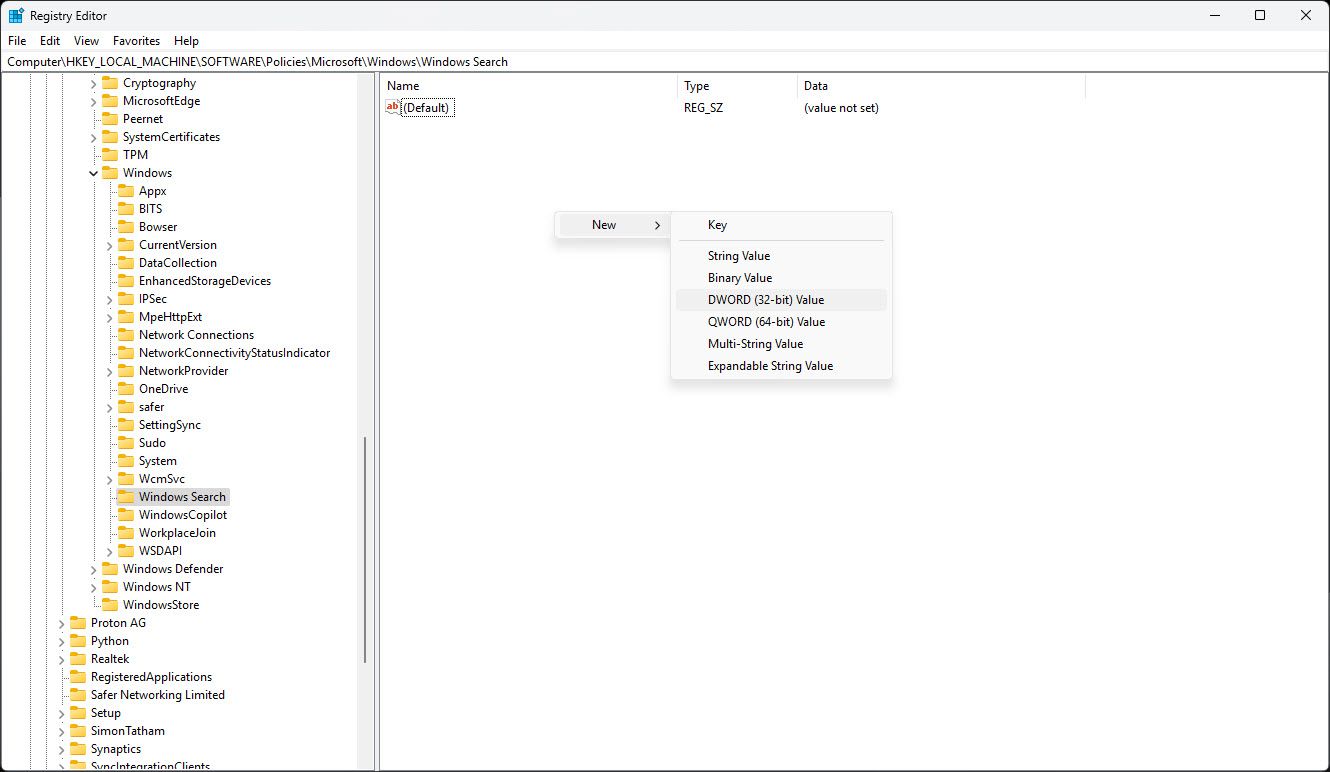Click the registry path address bar

[664, 62]
